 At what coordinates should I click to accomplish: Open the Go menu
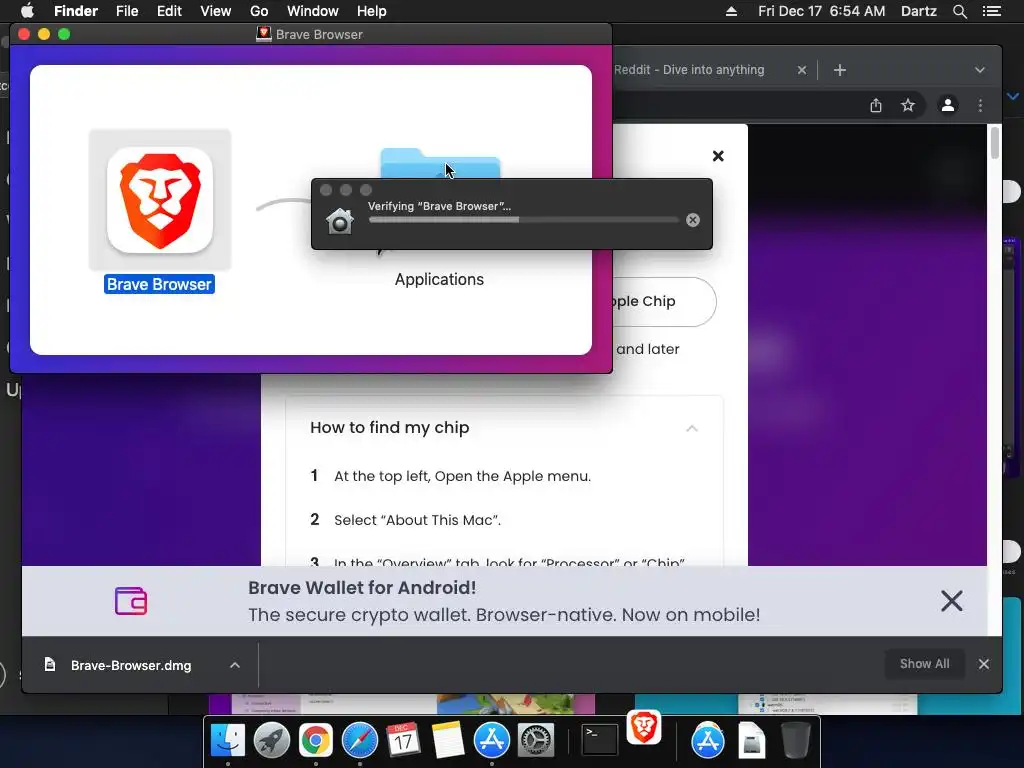259,11
